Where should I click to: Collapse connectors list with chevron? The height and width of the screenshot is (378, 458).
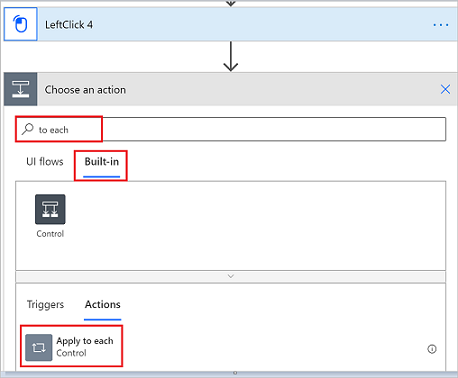231,276
